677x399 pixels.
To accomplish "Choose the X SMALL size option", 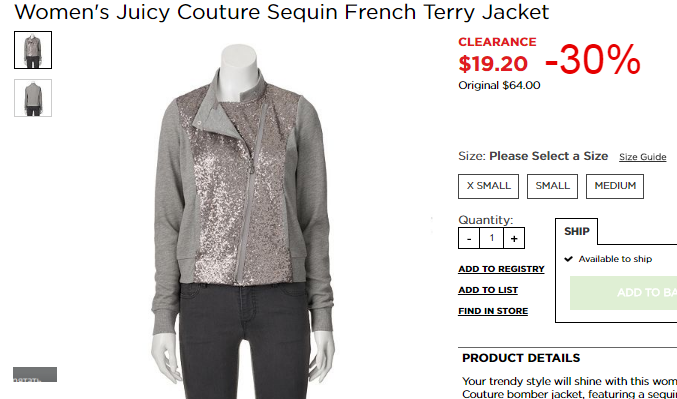I will coord(488,186).
